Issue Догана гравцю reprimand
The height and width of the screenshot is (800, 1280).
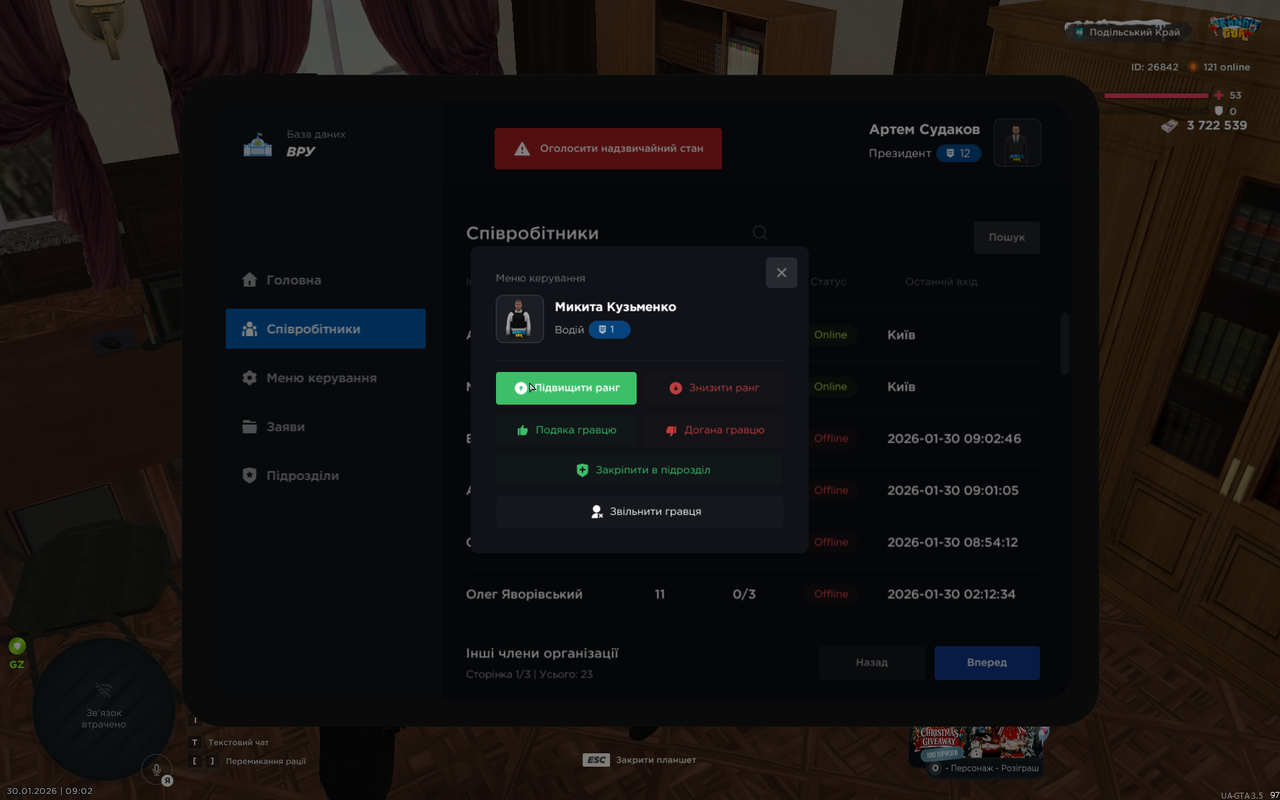click(x=714, y=430)
